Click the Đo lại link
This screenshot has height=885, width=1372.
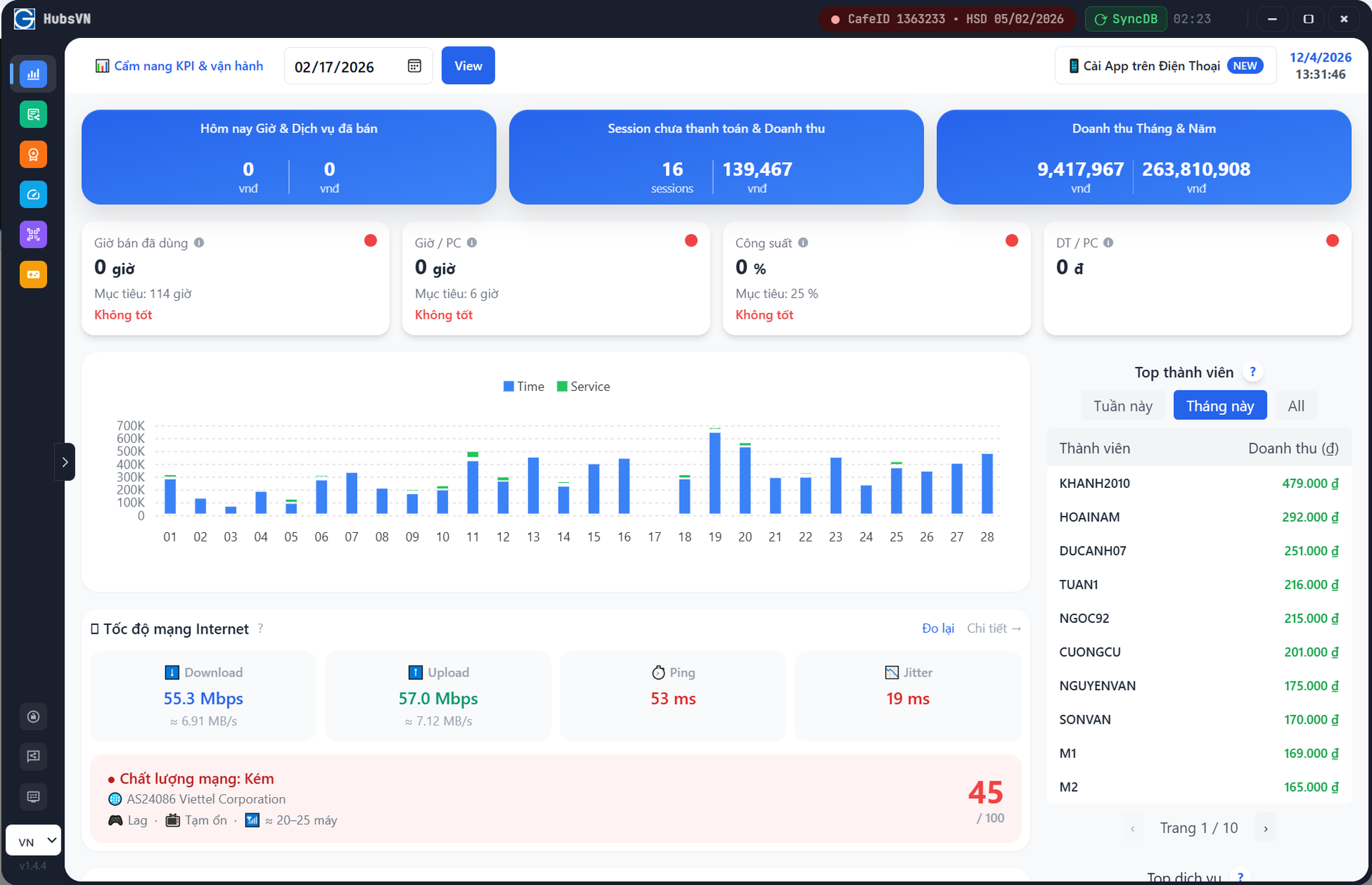[938, 628]
